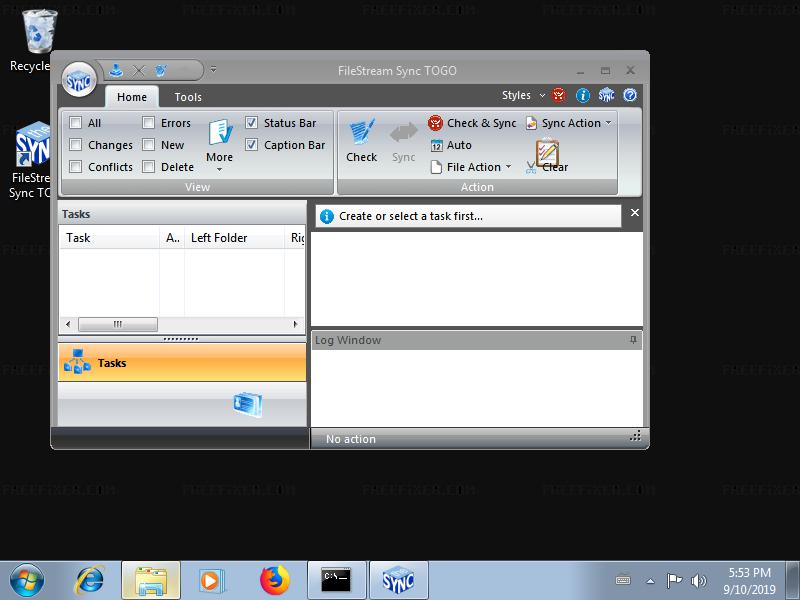The width and height of the screenshot is (800, 600).
Task: Open Windows Explorer from the taskbar
Action: click(x=151, y=580)
